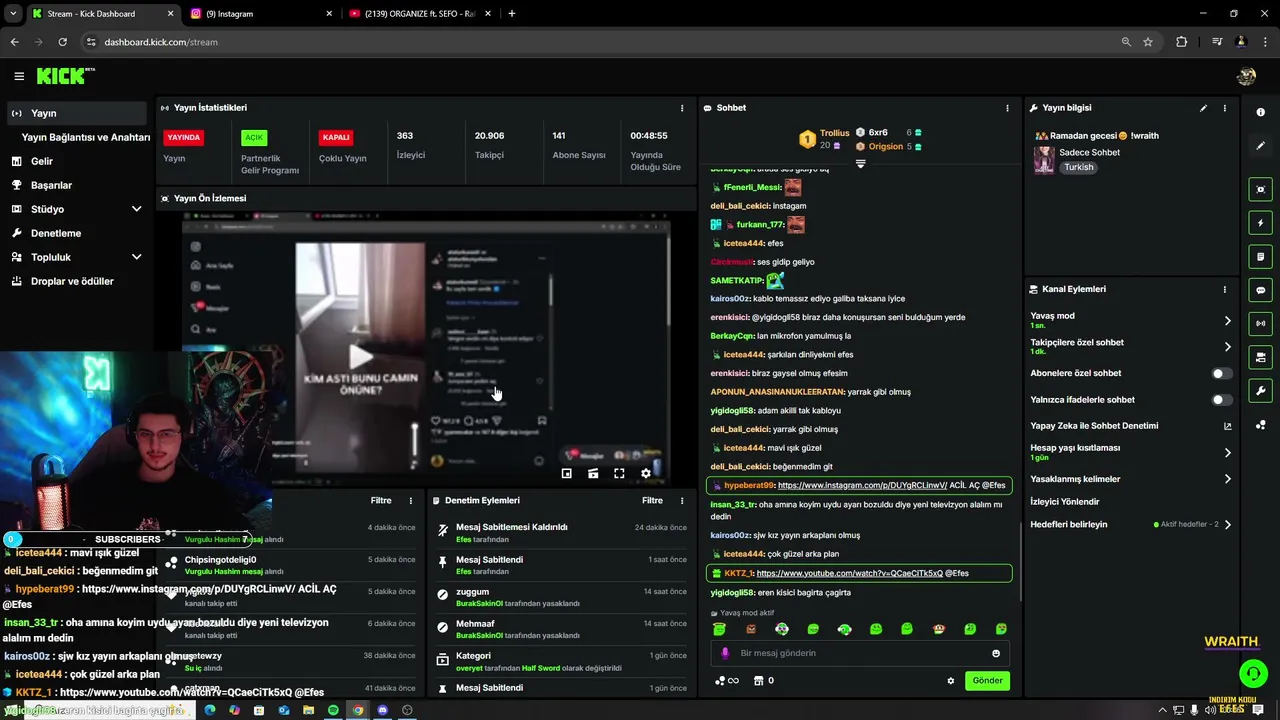Click İzleyici Yönlendir
This screenshot has width=1280, height=720.
[1064, 502]
